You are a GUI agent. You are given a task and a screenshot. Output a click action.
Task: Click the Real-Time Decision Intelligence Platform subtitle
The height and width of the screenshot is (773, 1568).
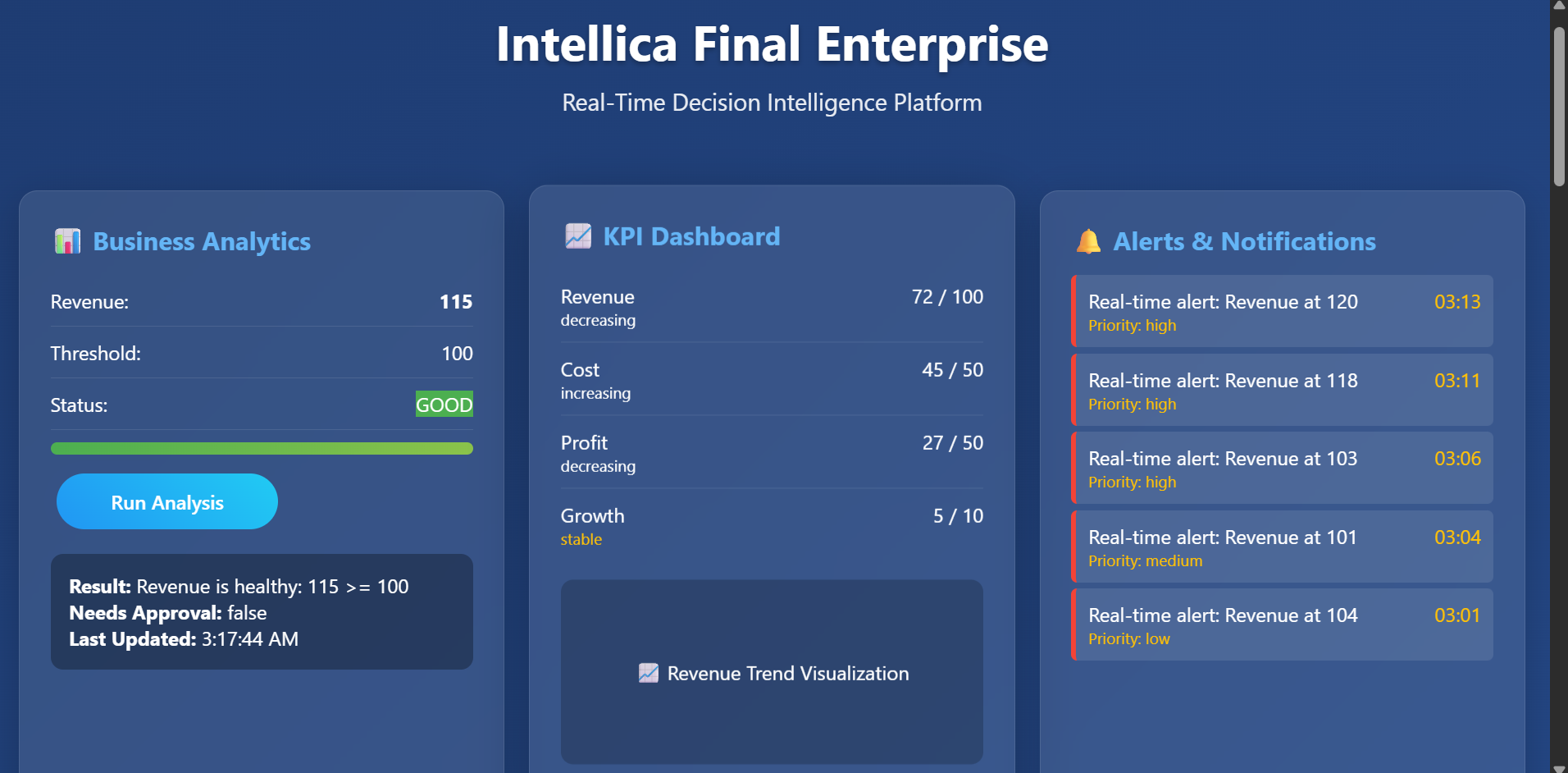[x=772, y=103]
